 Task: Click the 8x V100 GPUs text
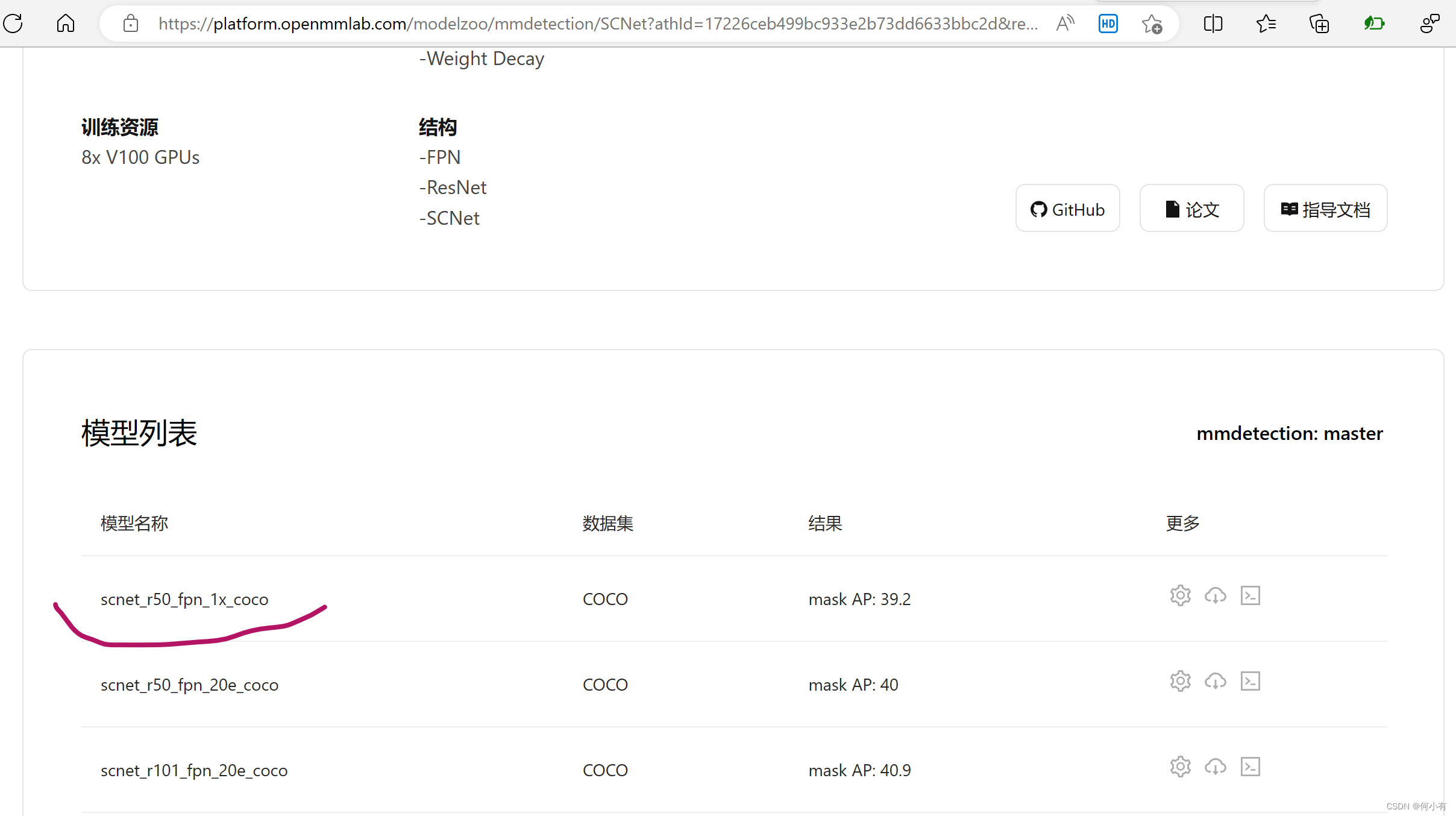(140, 157)
